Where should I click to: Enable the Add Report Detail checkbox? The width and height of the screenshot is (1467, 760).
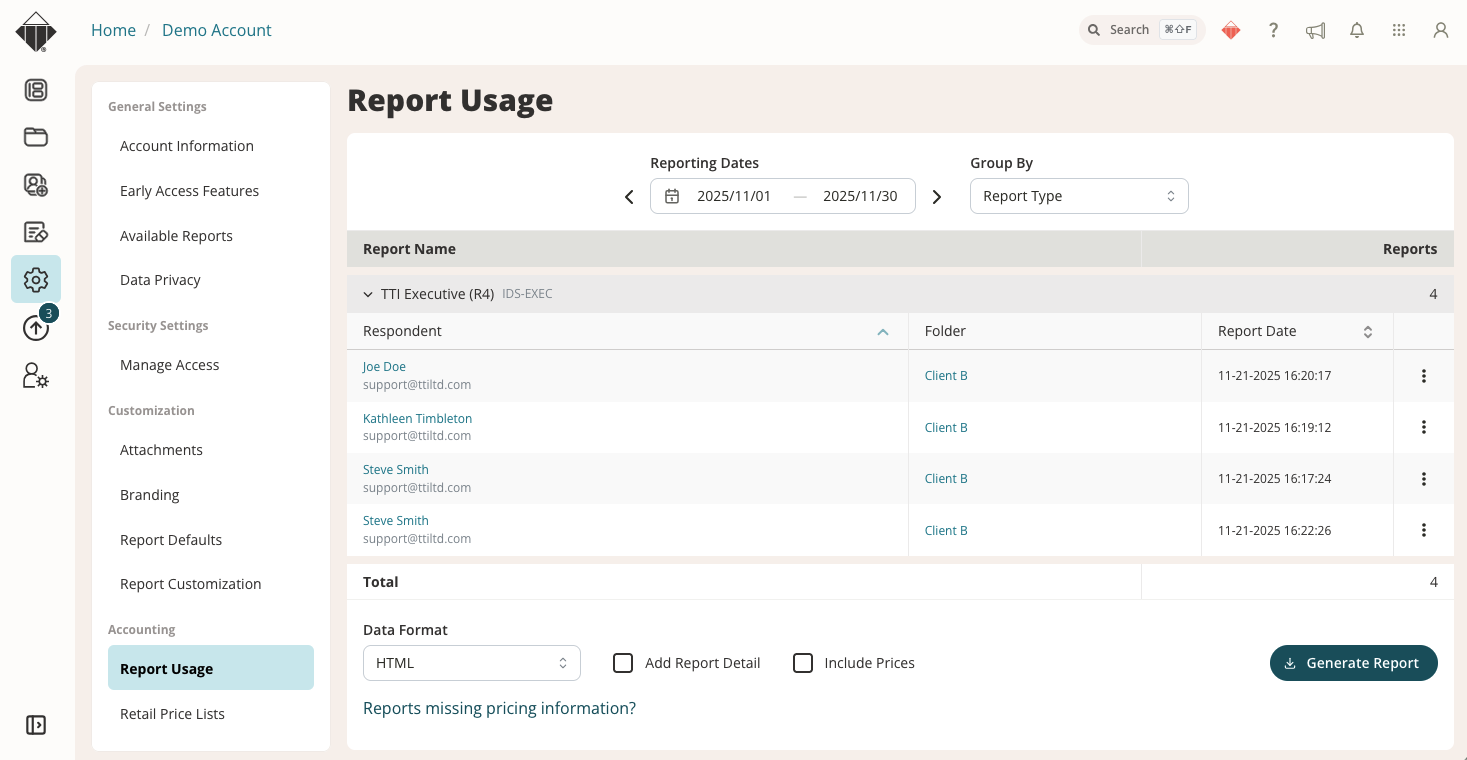[x=623, y=662]
